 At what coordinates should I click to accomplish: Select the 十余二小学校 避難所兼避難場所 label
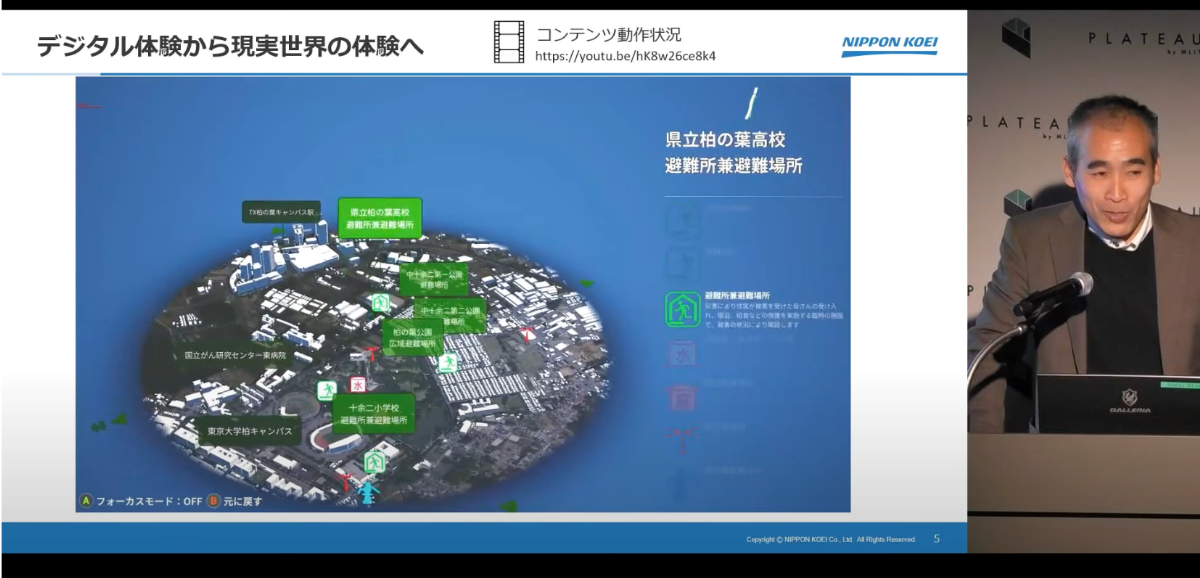coord(374,415)
